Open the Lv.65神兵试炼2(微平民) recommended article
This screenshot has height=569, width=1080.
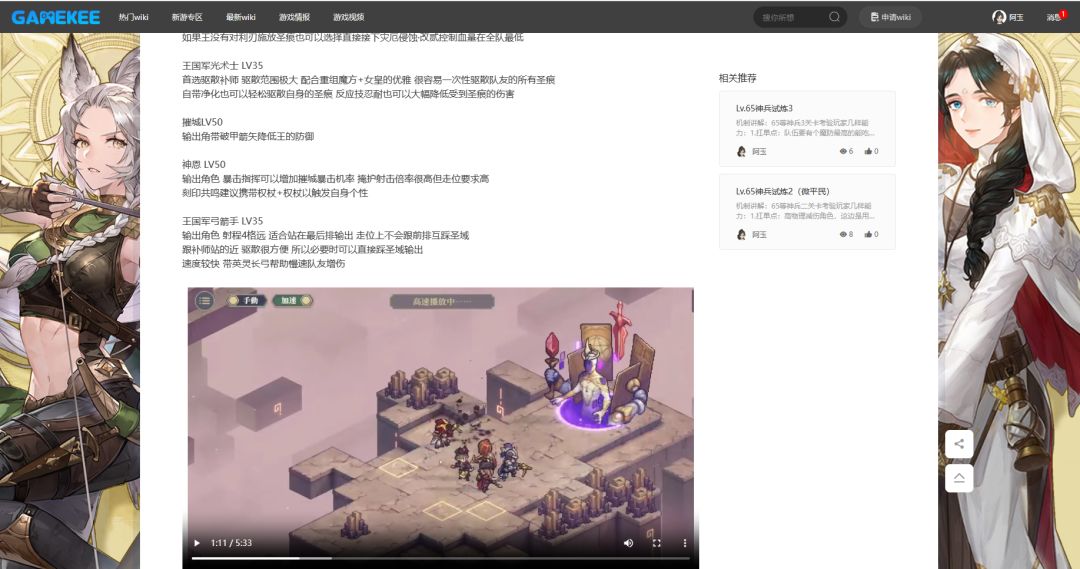807,211
